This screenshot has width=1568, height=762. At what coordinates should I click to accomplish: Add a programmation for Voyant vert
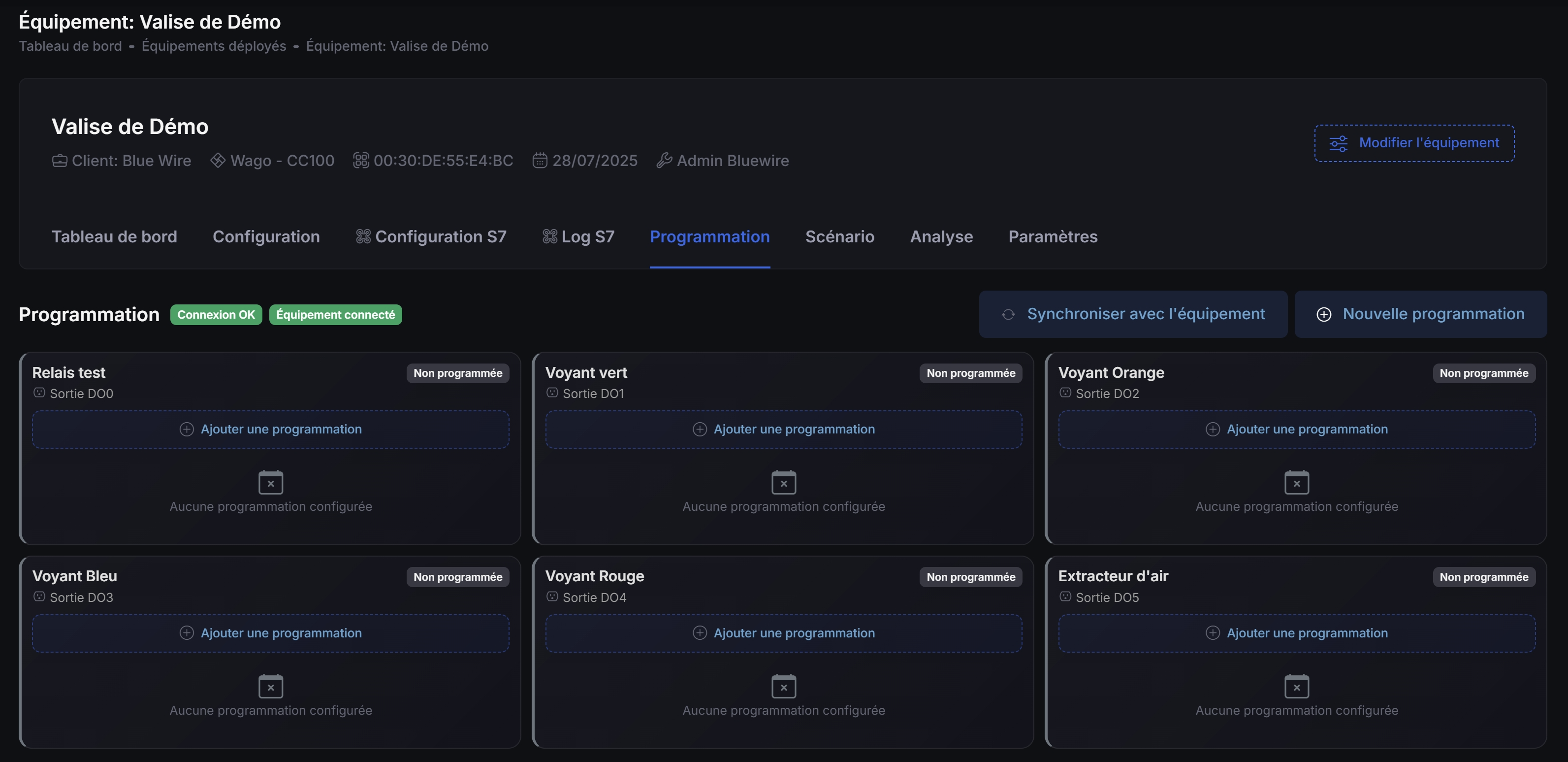coord(783,430)
